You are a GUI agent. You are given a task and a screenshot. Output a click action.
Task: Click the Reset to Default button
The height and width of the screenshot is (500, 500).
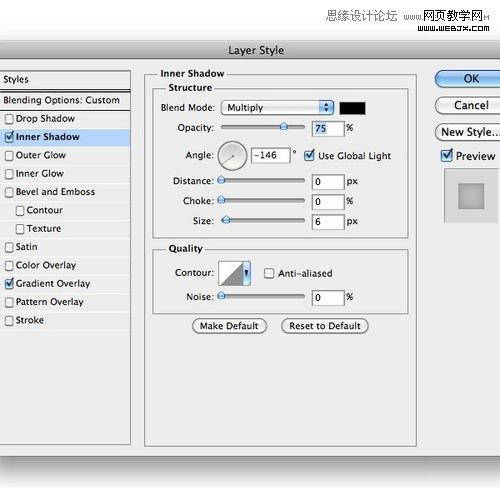click(x=325, y=326)
